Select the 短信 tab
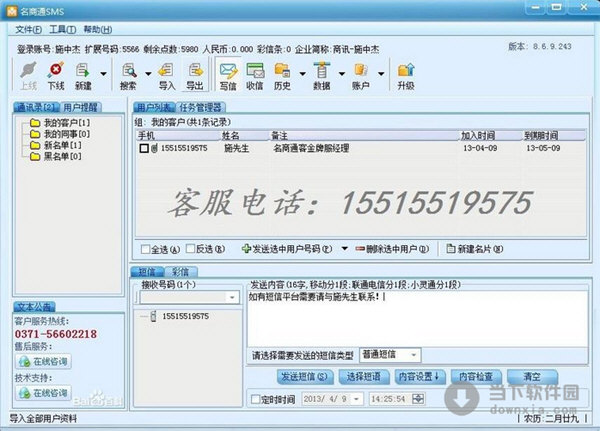Screen dimensions: 600x431 [x=147, y=272]
